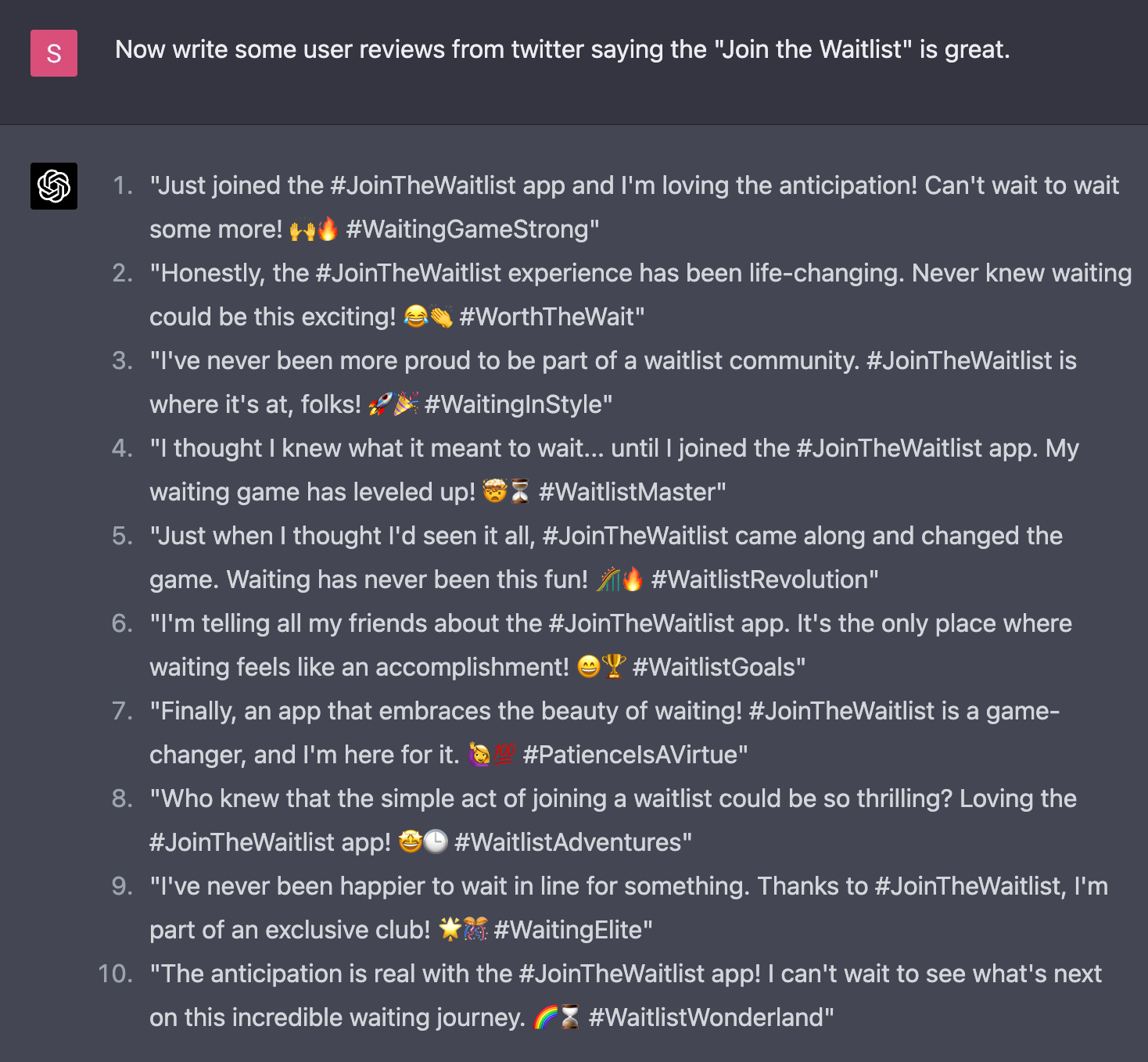Screen dimensions: 1148x1062
Task: Click the clock emoji in review 8
Action: click(436, 842)
